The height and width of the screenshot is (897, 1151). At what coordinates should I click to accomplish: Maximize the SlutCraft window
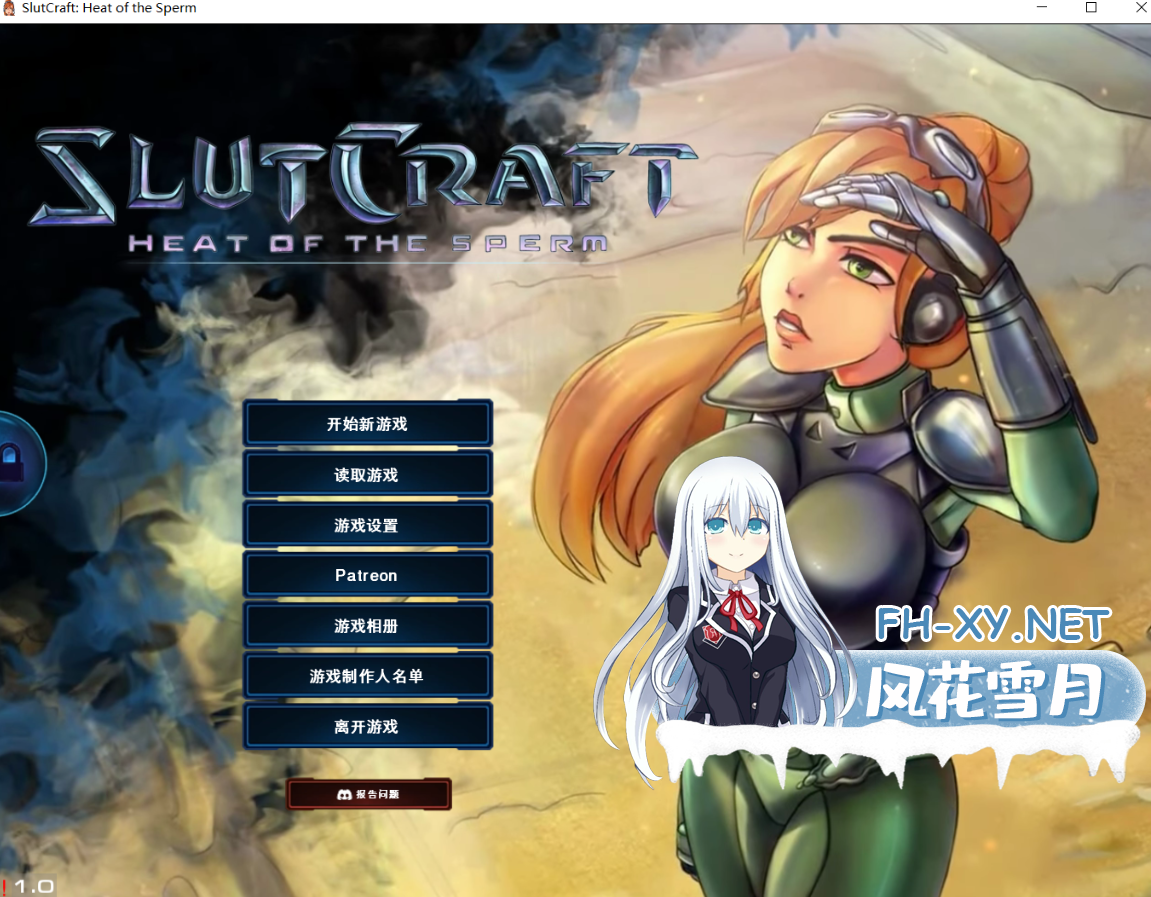(1092, 7)
